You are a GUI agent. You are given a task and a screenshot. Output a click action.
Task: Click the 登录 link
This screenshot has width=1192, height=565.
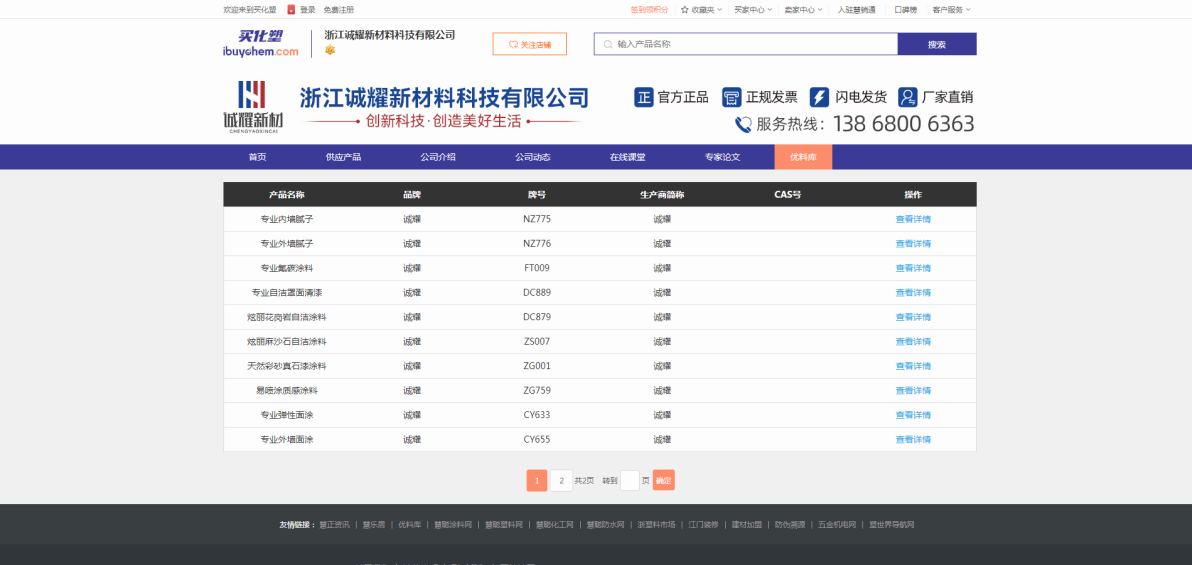307,10
